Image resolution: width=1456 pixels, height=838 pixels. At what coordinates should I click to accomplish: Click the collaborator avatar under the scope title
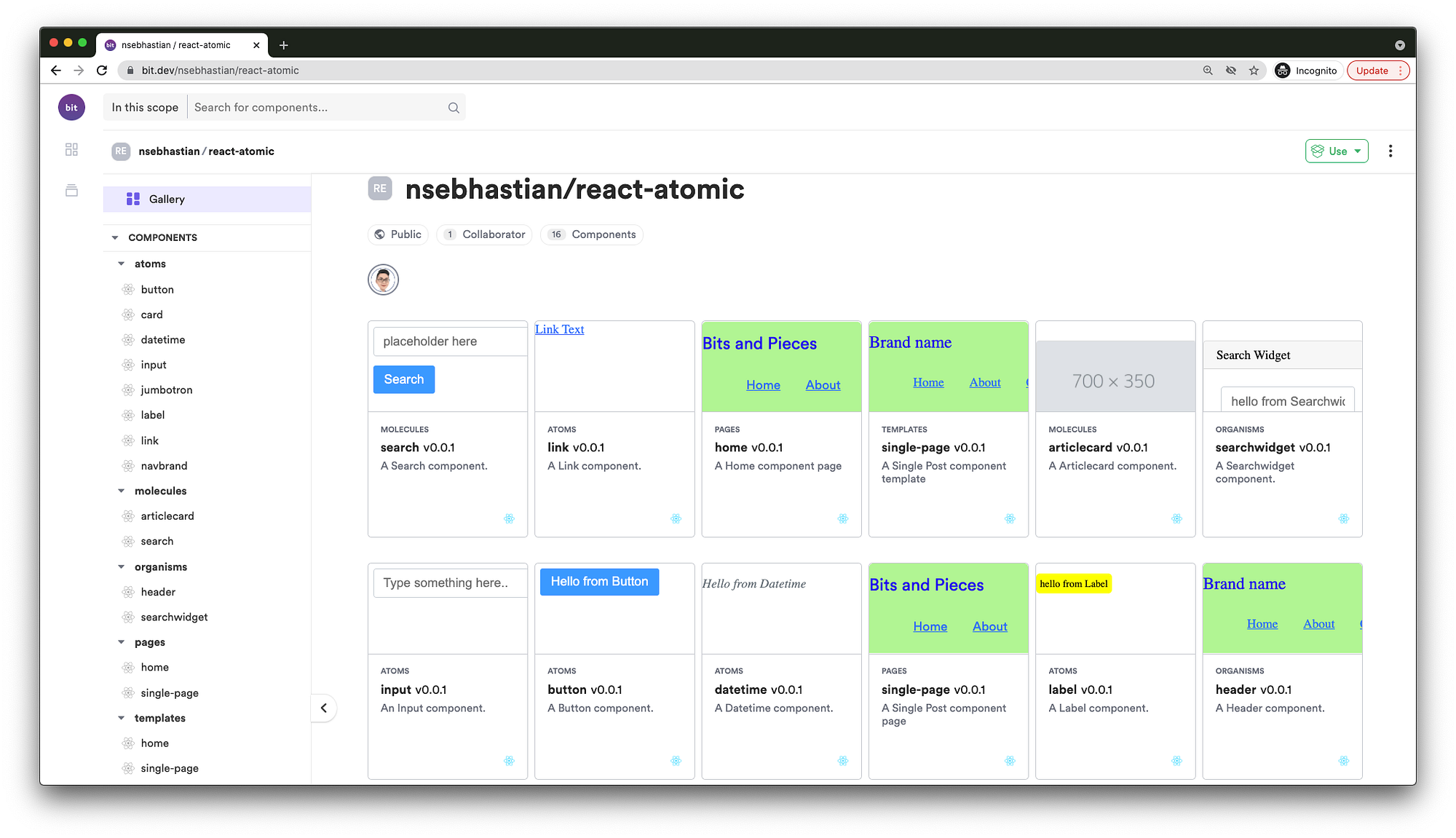pos(383,279)
